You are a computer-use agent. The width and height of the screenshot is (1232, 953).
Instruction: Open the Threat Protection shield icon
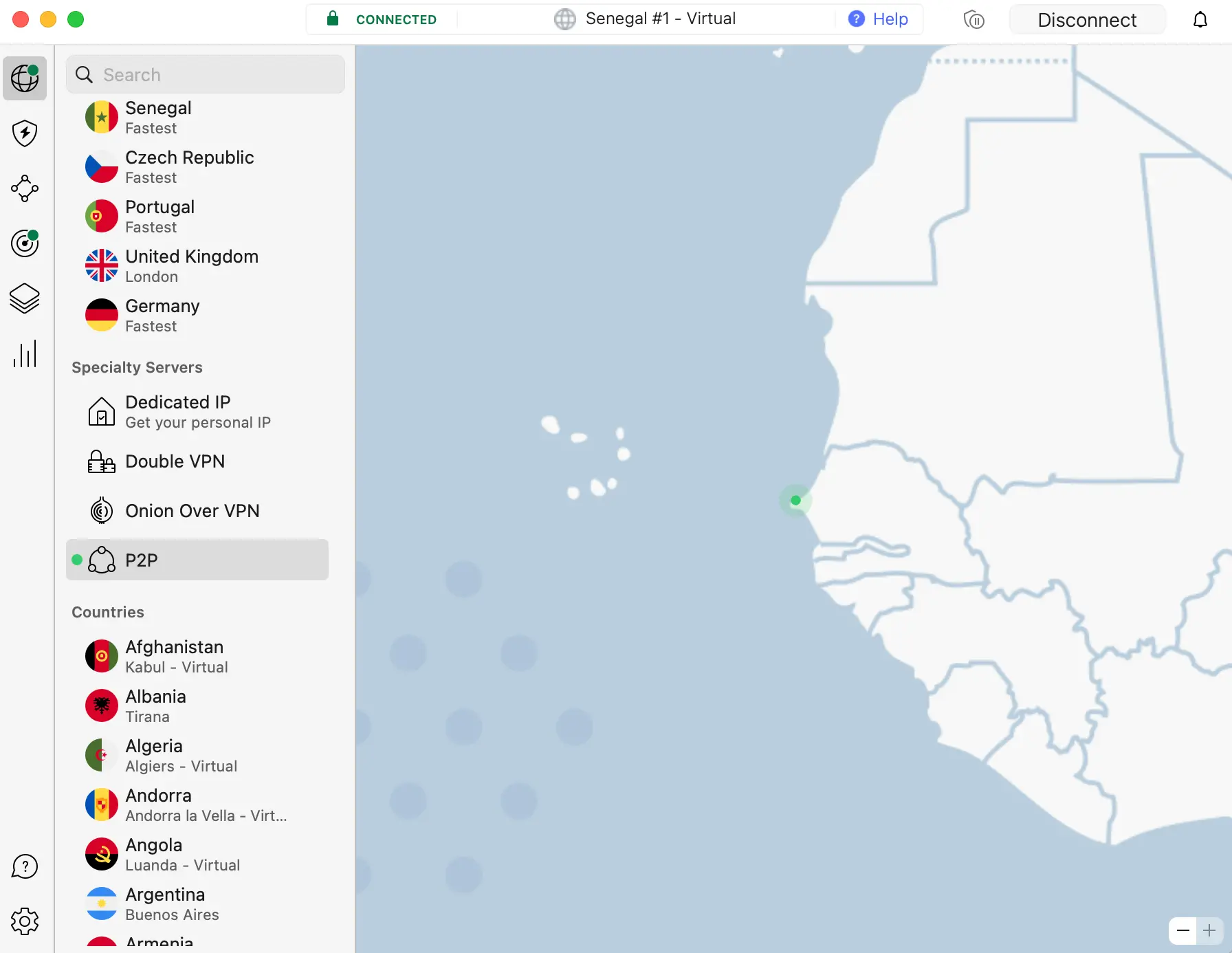click(x=25, y=133)
